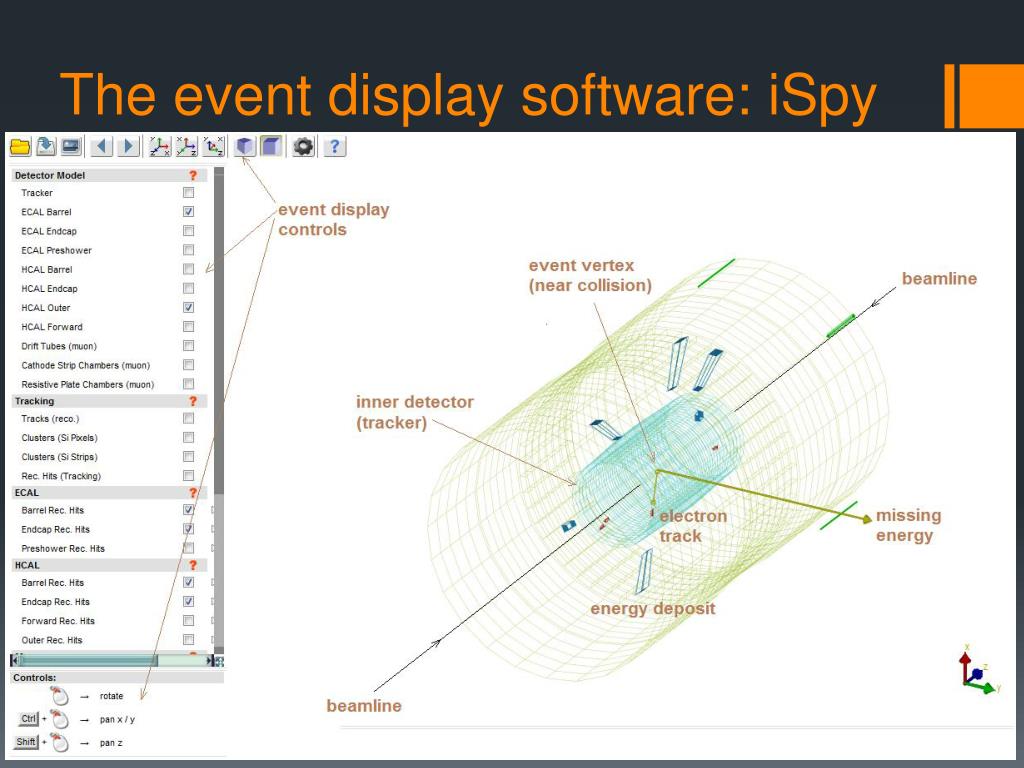The width and height of the screenshot is (1024, 768).
Task: Go to the next event arrow
Action: click(128, 146)
